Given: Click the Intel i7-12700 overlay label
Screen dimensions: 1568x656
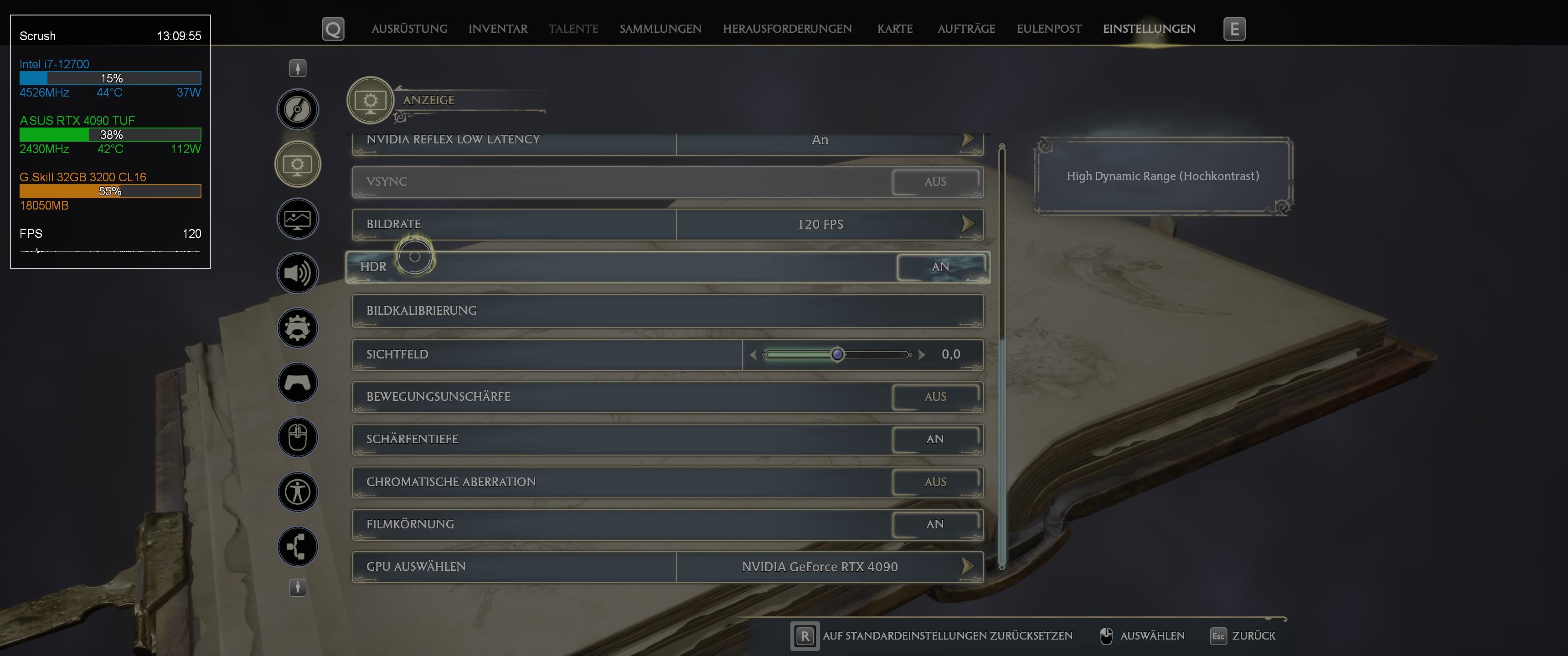Looking at the screenshot, I should point(54,64).
